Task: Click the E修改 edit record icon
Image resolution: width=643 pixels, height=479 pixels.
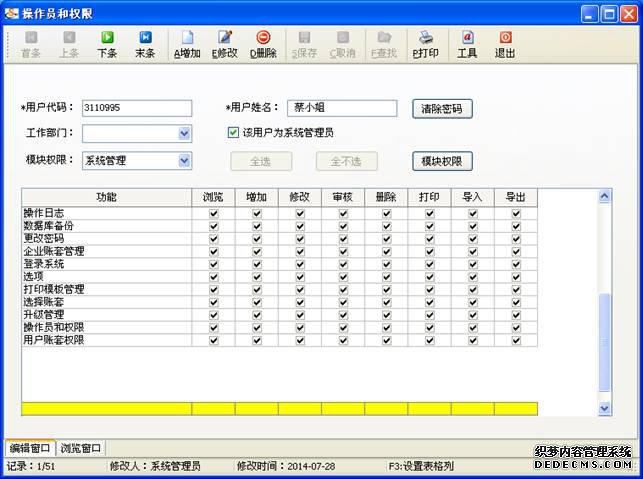Action: 225,44
